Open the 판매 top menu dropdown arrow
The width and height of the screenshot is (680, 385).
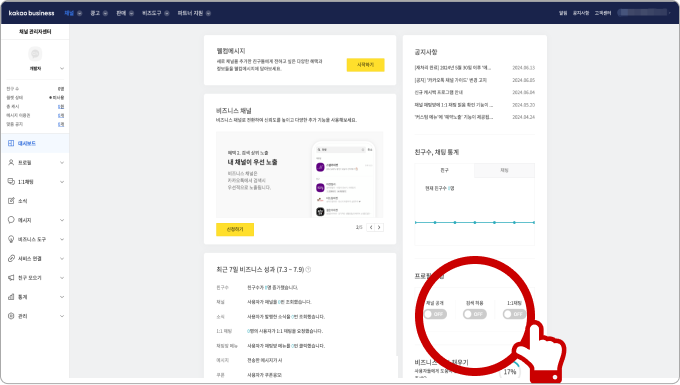tap(131, 13)
